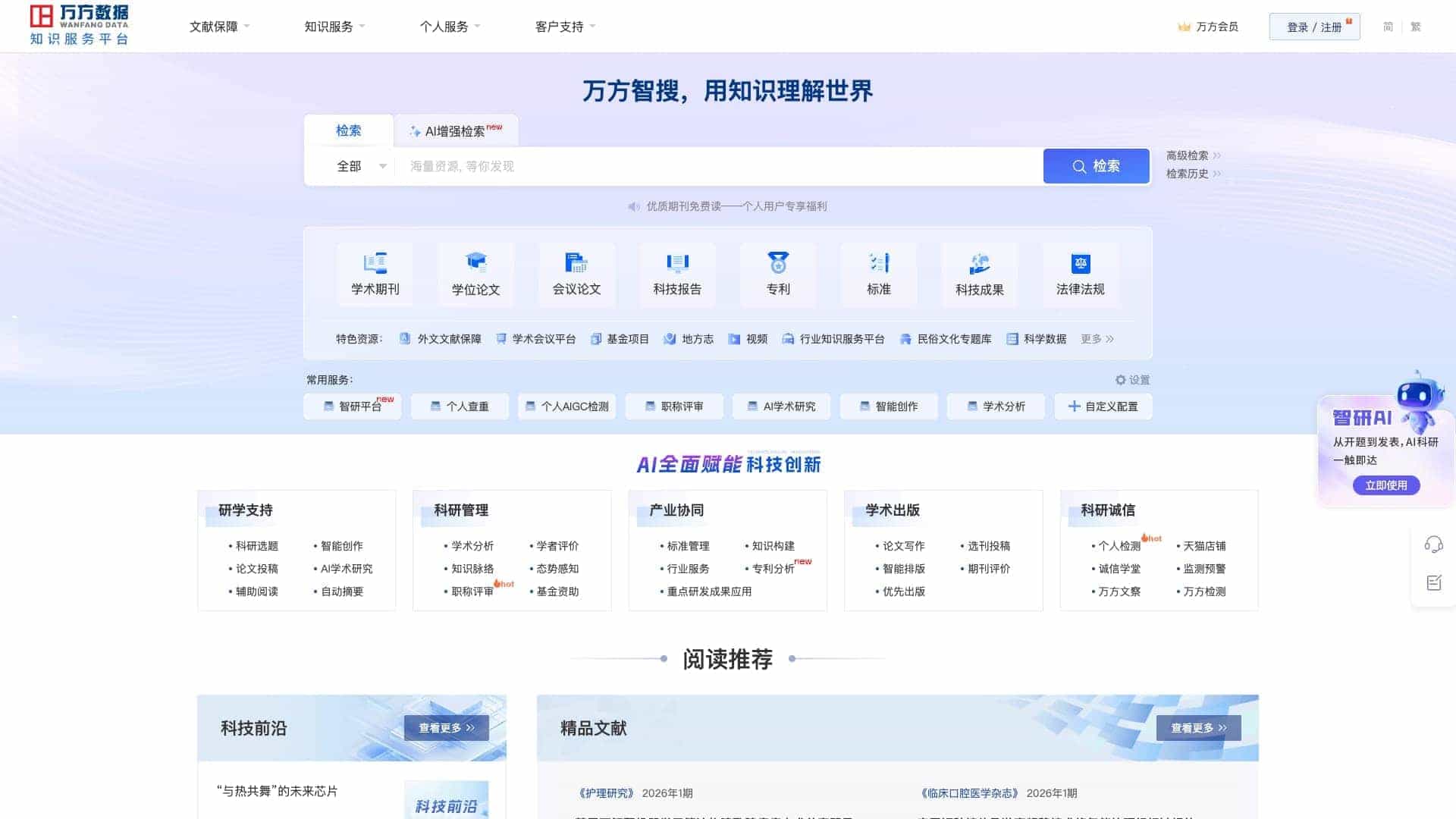Open article "与热共舞"的未来芯片
Image resolution: width=1456 pixels, height=819 pixels.
[277, 791]
